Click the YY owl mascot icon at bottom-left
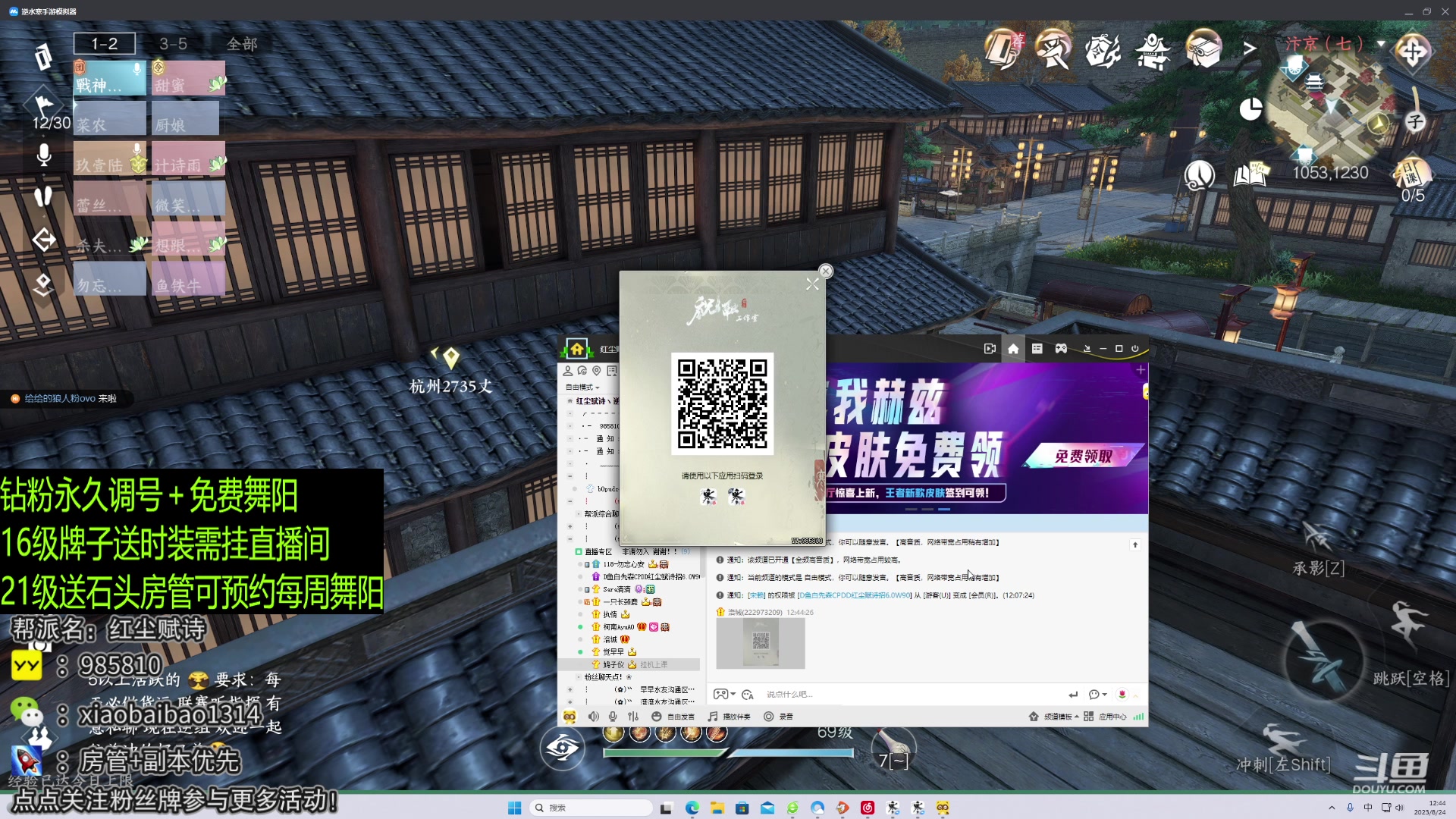The image size is (1456, 819). [570, 717]
